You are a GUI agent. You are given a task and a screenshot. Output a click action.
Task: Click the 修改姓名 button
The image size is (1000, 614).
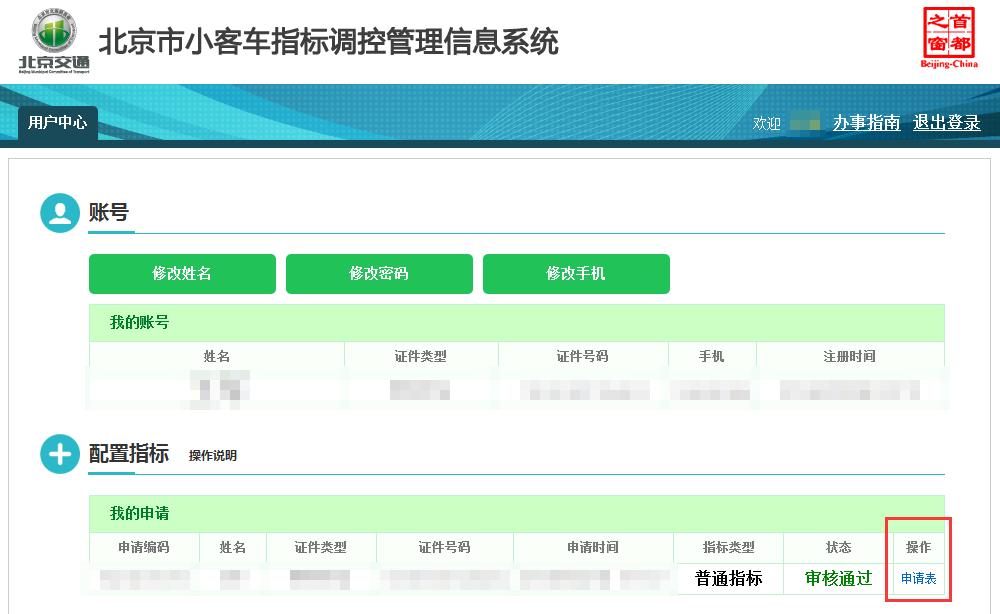[182, 273]
